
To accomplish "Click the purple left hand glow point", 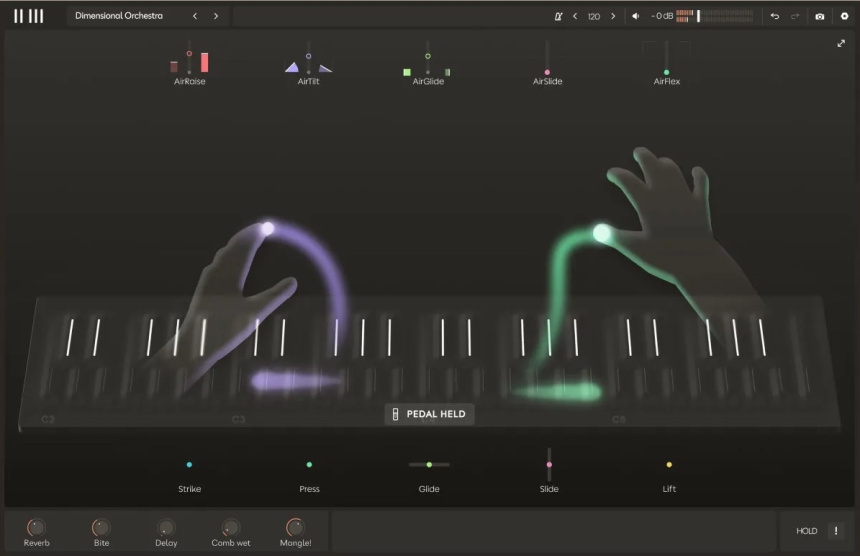I will click(x=268, y=228).
